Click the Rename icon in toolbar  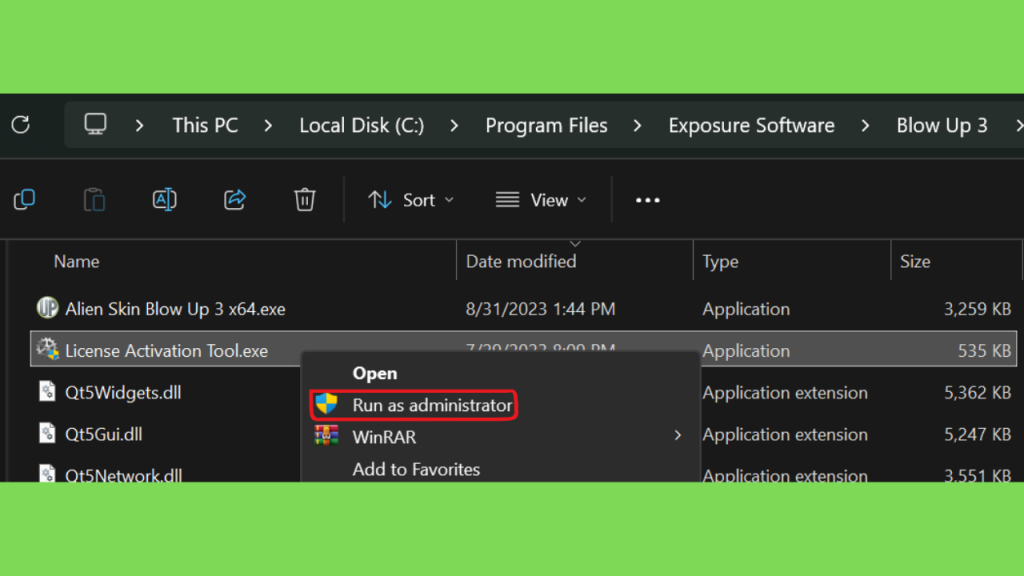pyautogui.click(x=165, y=199)
